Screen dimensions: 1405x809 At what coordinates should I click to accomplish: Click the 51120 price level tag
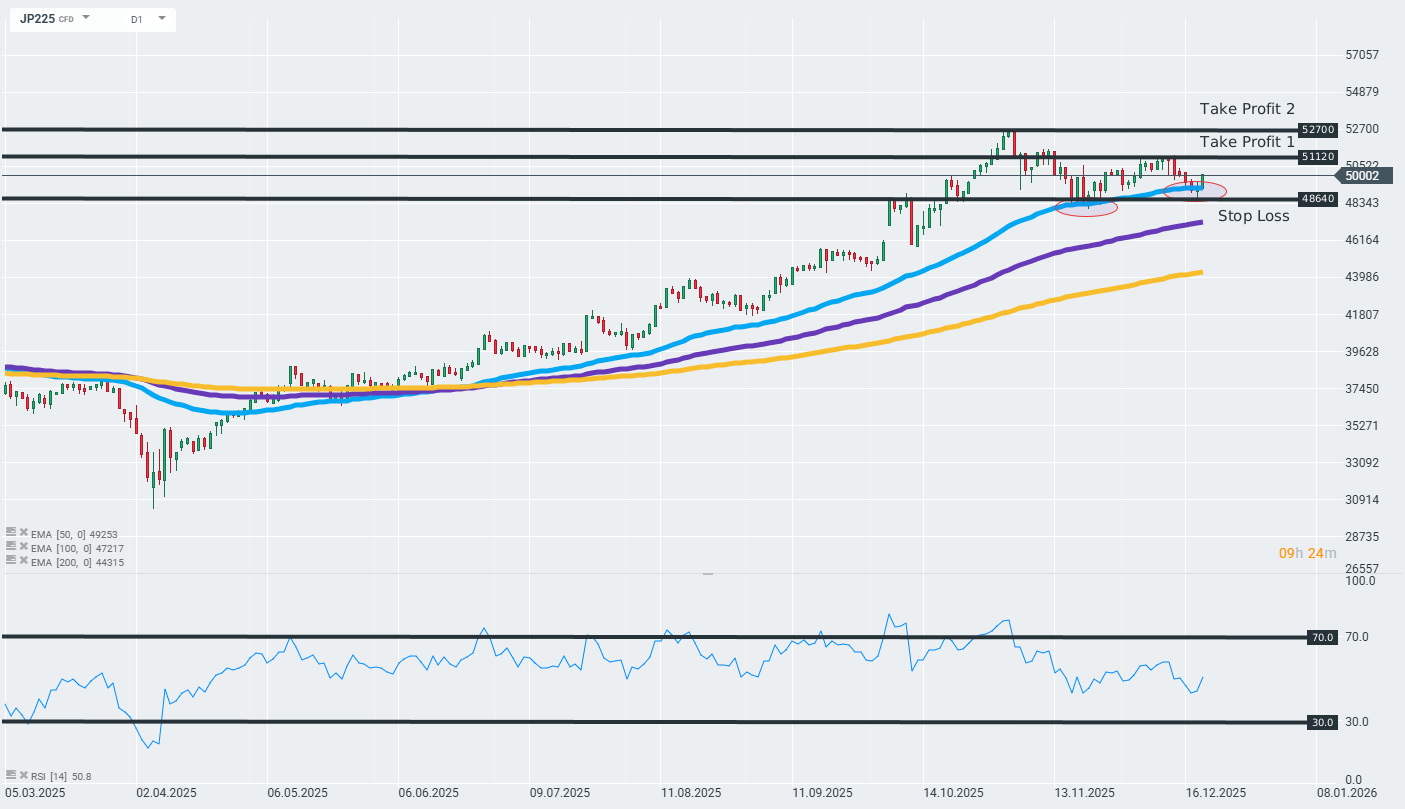(x=1316, y=156)
